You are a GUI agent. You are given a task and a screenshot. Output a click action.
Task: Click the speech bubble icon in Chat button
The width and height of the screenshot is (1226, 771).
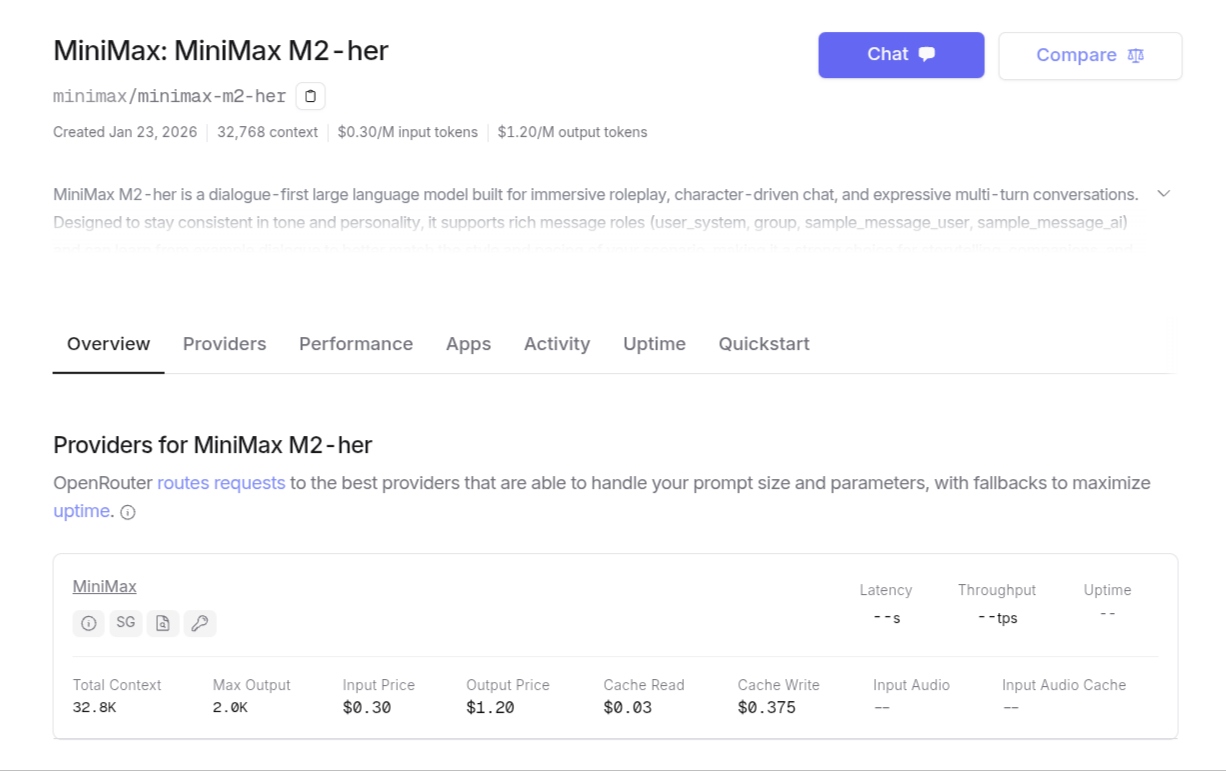[x=927, y=54]
